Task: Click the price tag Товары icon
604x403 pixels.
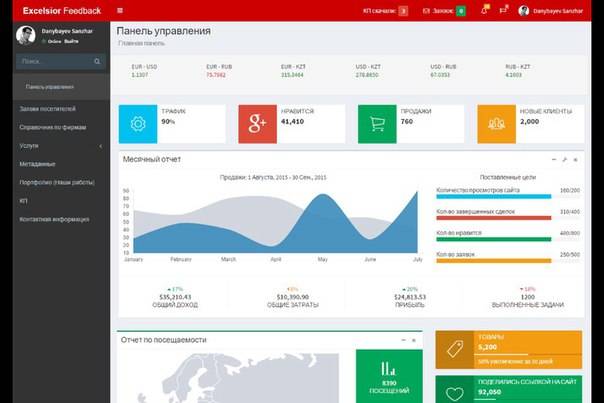Action: click(x=455, y=348)
